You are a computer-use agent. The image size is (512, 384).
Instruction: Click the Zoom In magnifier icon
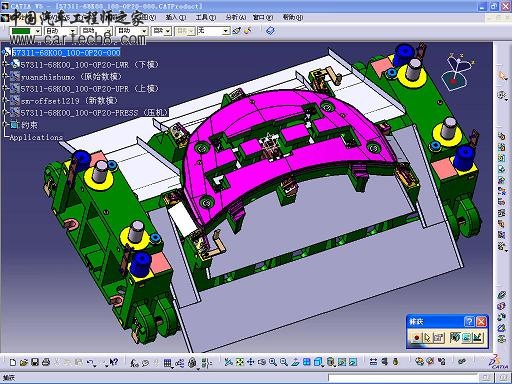(x=273, y=362)
